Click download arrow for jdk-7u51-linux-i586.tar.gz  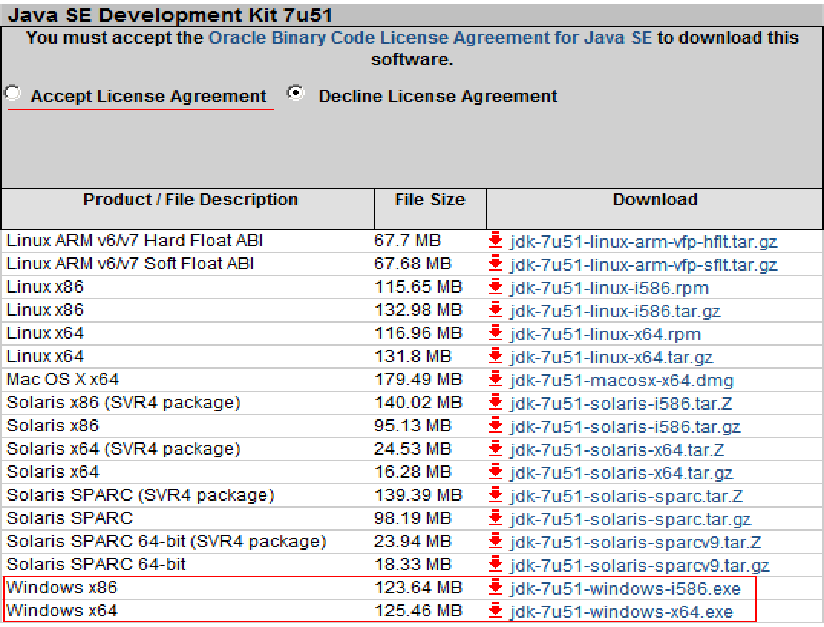495,310
